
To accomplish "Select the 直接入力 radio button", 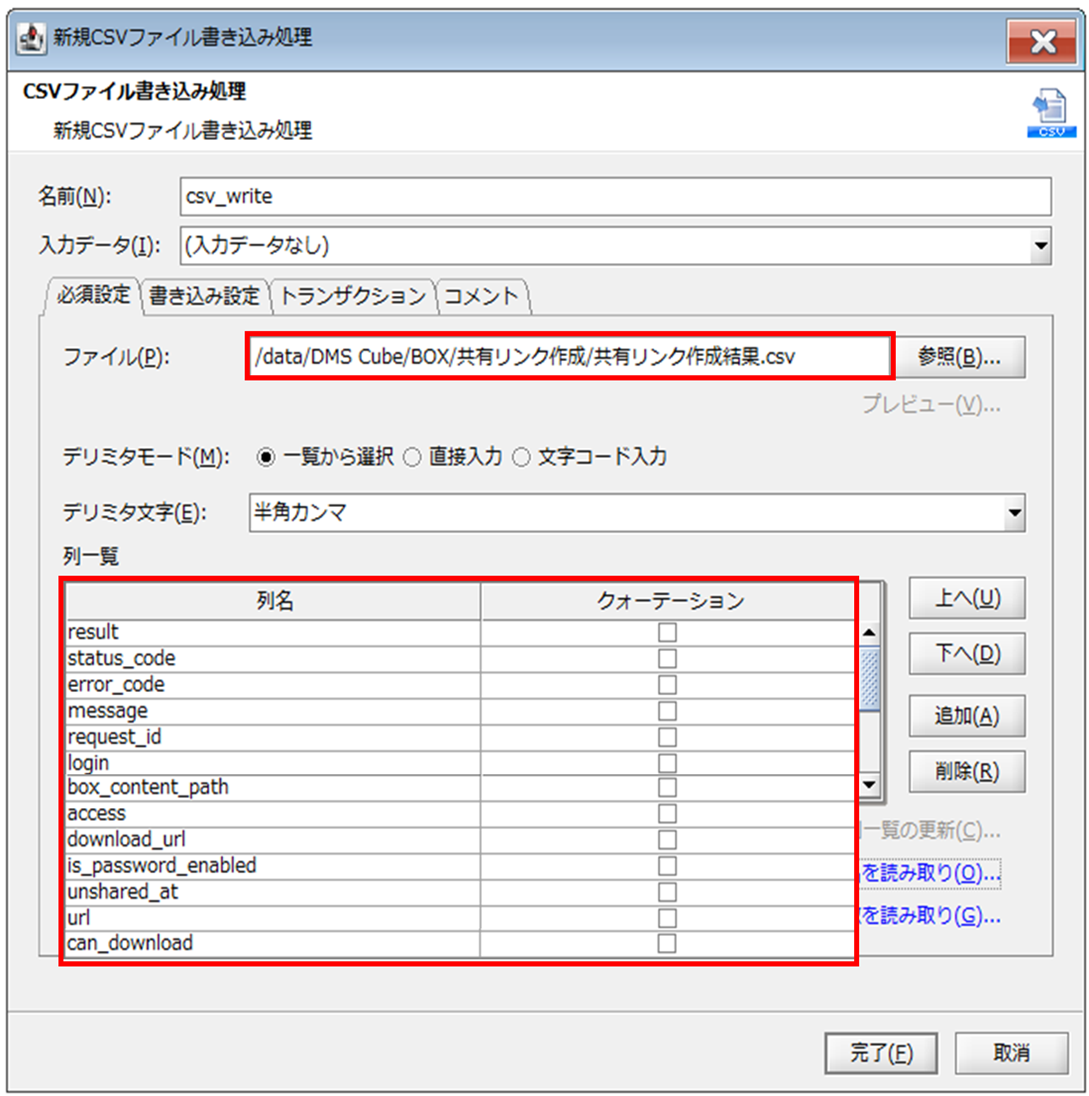I will pyautogui.click(x=412, y=457).
